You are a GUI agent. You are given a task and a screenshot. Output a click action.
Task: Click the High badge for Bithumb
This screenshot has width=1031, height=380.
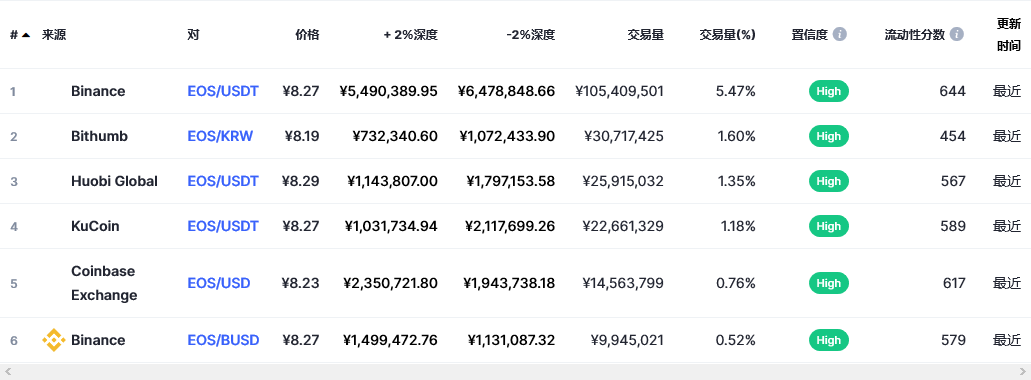click(828, 136)
